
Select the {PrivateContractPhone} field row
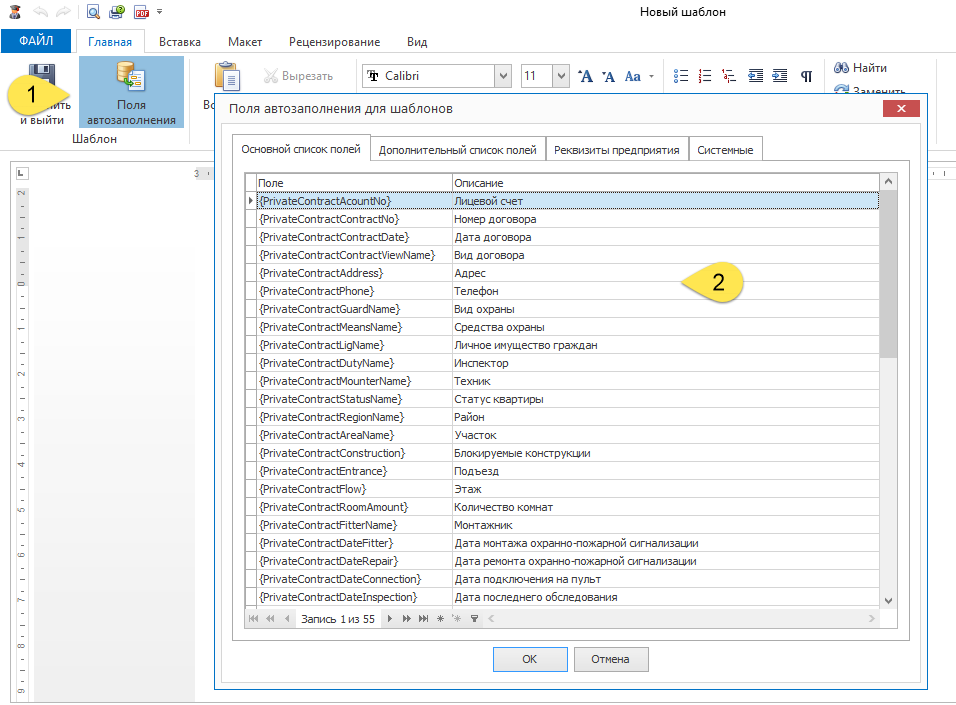point(562,291)
